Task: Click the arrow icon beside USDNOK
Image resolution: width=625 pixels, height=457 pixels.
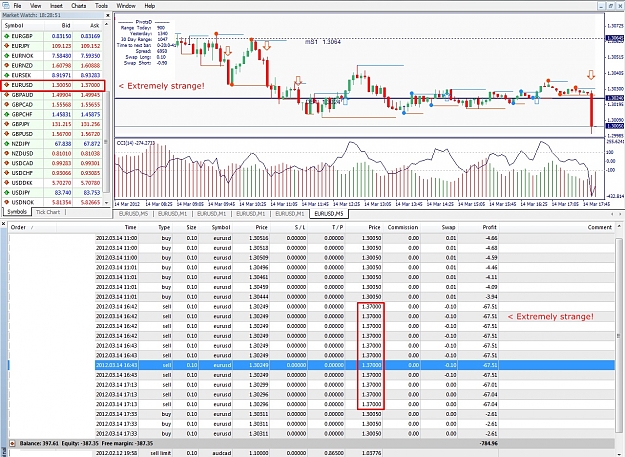Action: tap(6, 202)
